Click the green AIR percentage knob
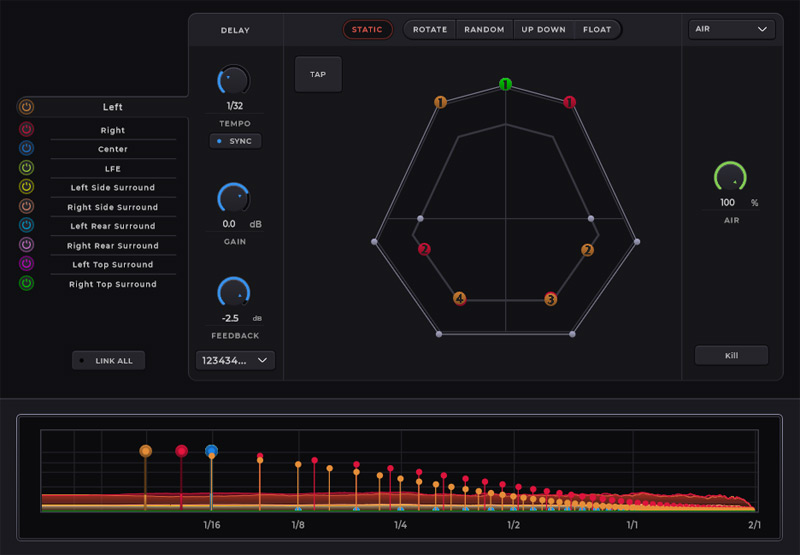The height and width of the screenshot is (555, 800). pos(731,177)
